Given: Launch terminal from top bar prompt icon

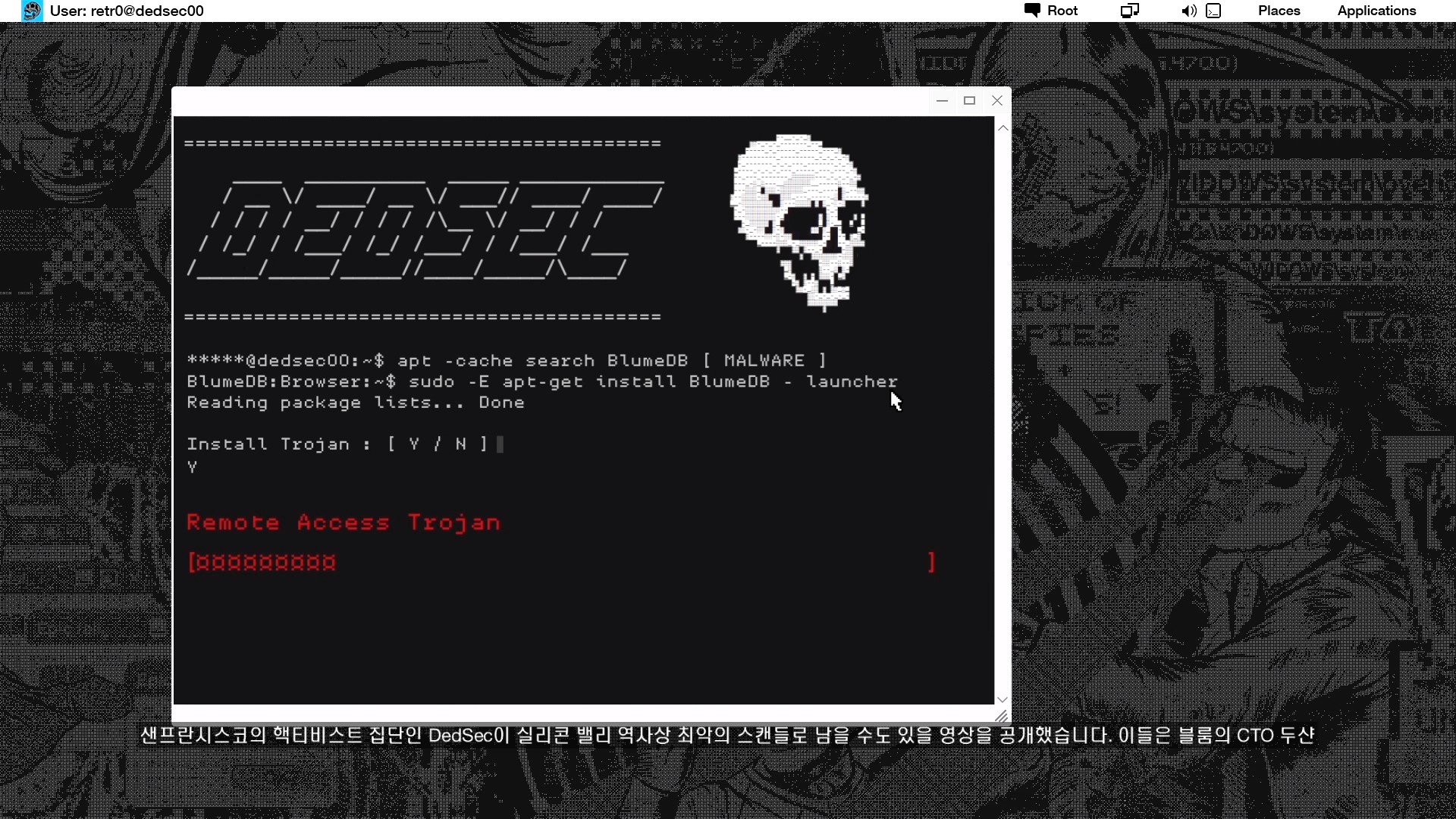Looking at the screenshot, I should [x=1214, y=11].
